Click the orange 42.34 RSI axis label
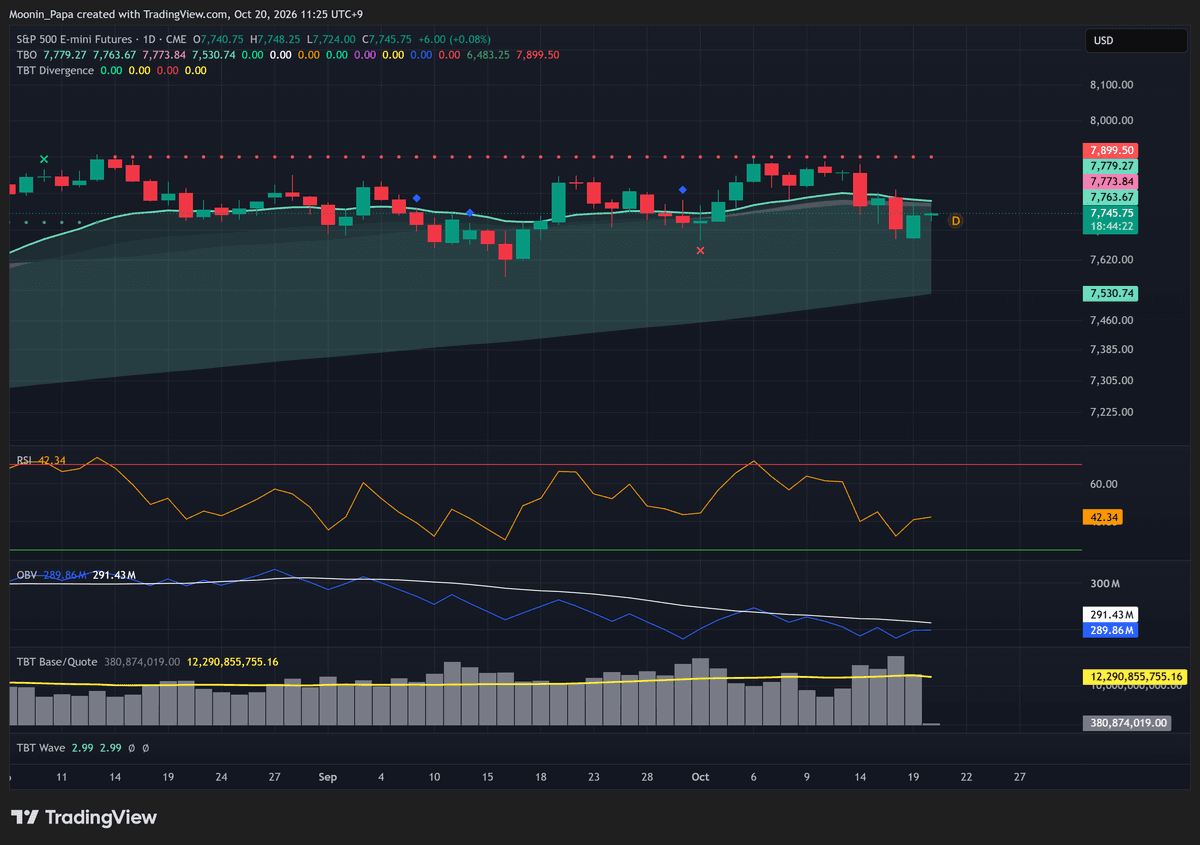 coord(1105,517)
